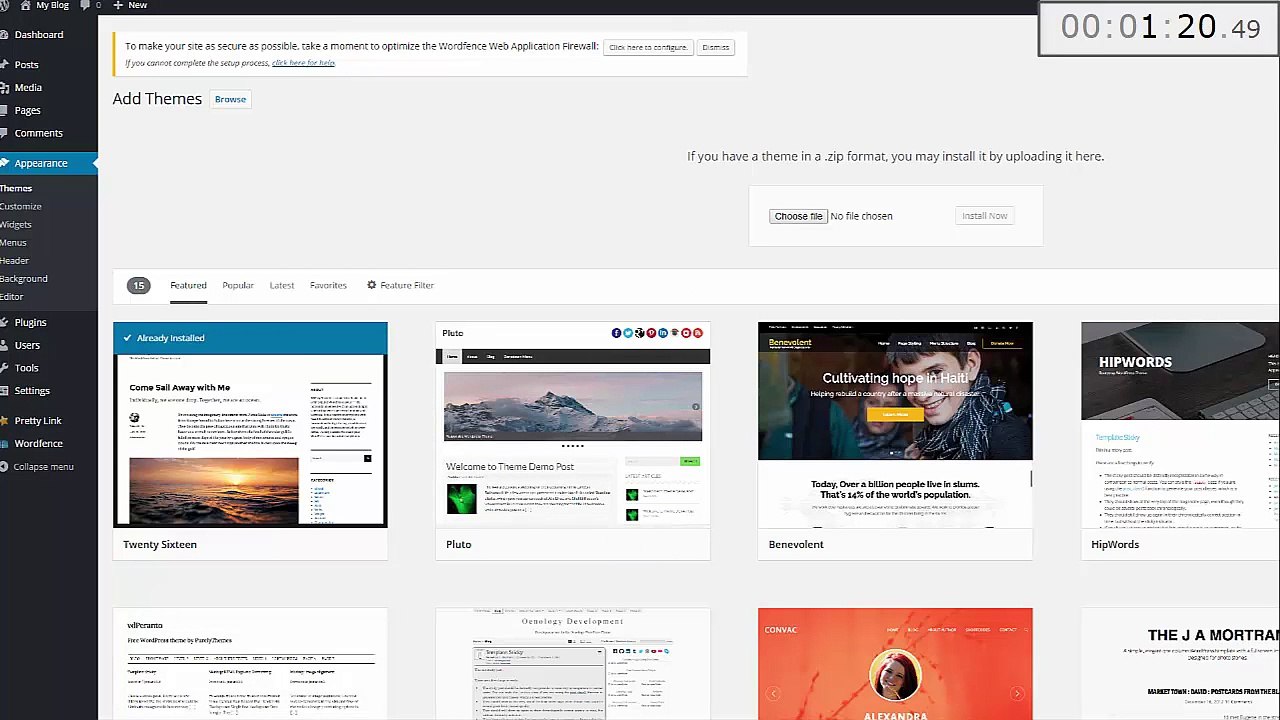The height and width of the screenshot is (720, 1280).
Task: Click the 'Already Installed' banner on Twenty Sixteen
Action: (x=250, y=338)
